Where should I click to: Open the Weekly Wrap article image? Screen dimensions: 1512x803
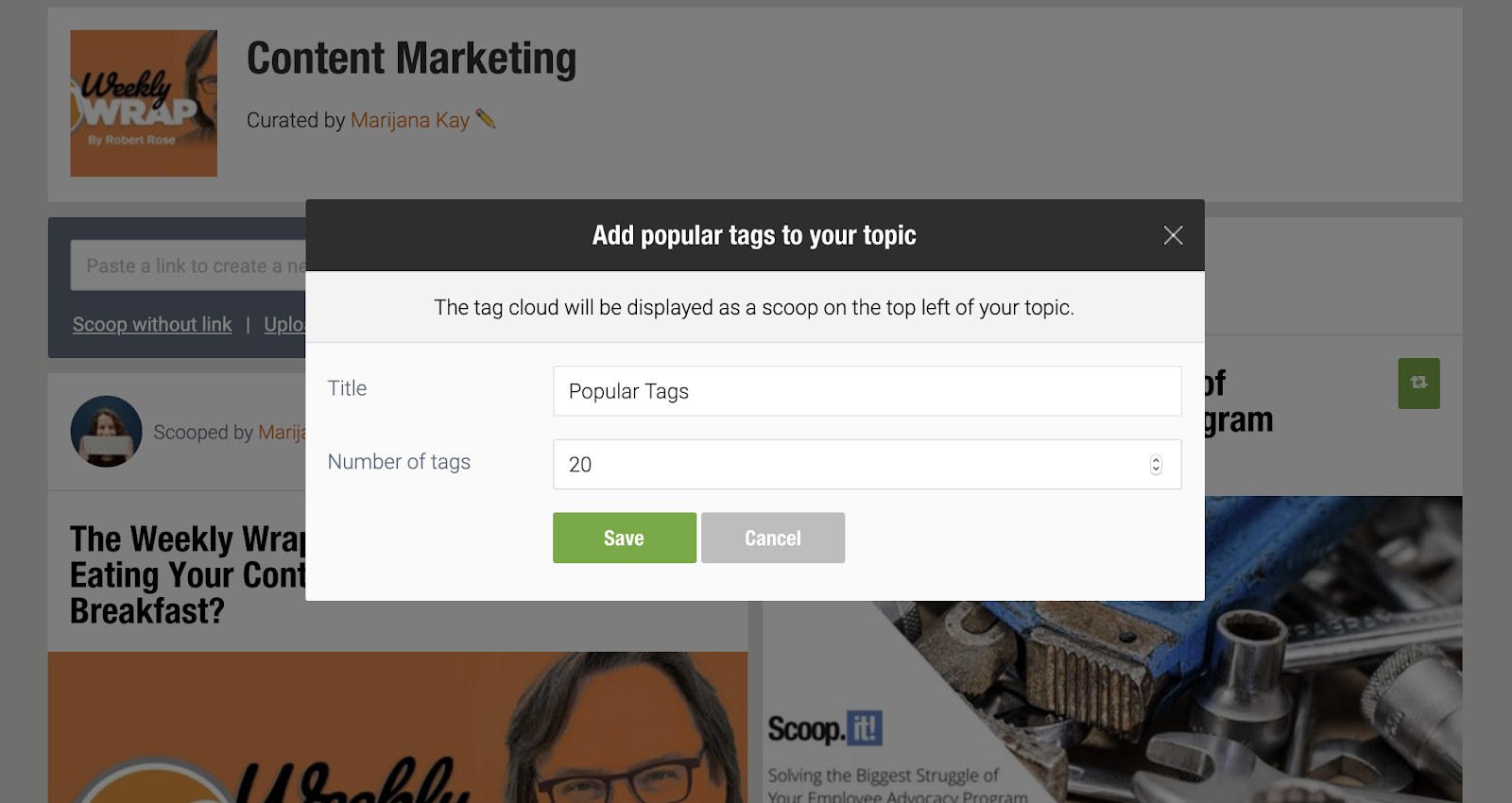[398, 727]
